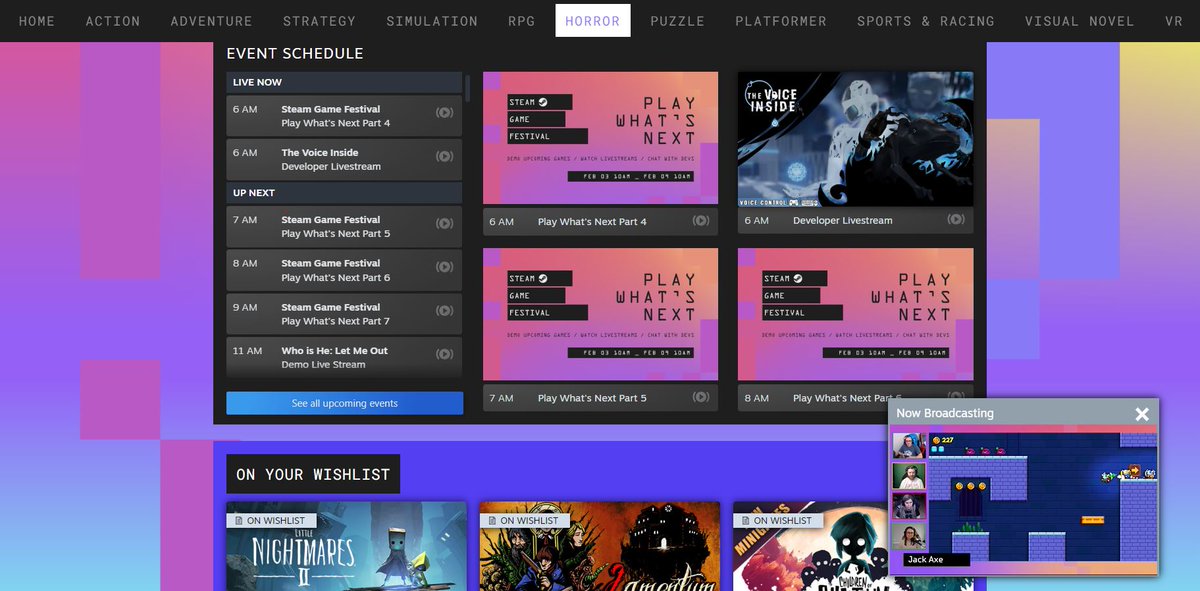This screenshot has width=1200, height=591.
Task: Click broadcast icon on The Voice Inside row
Action: (x=445, y=157)
